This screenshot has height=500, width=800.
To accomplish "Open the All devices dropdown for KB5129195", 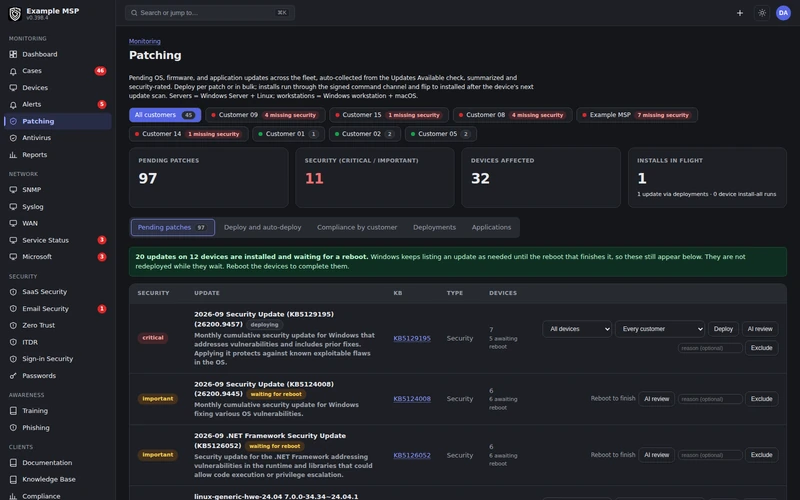I will point(577,329).
